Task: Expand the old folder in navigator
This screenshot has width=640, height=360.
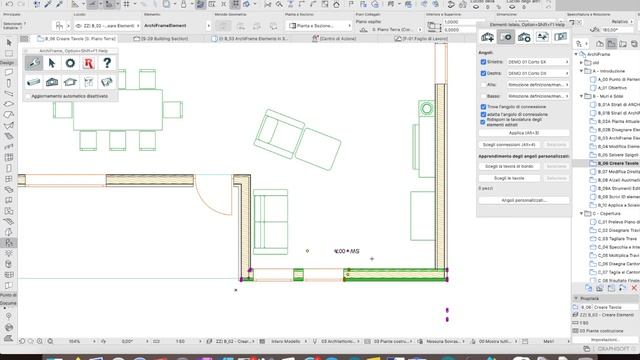Action: point(581,63)
